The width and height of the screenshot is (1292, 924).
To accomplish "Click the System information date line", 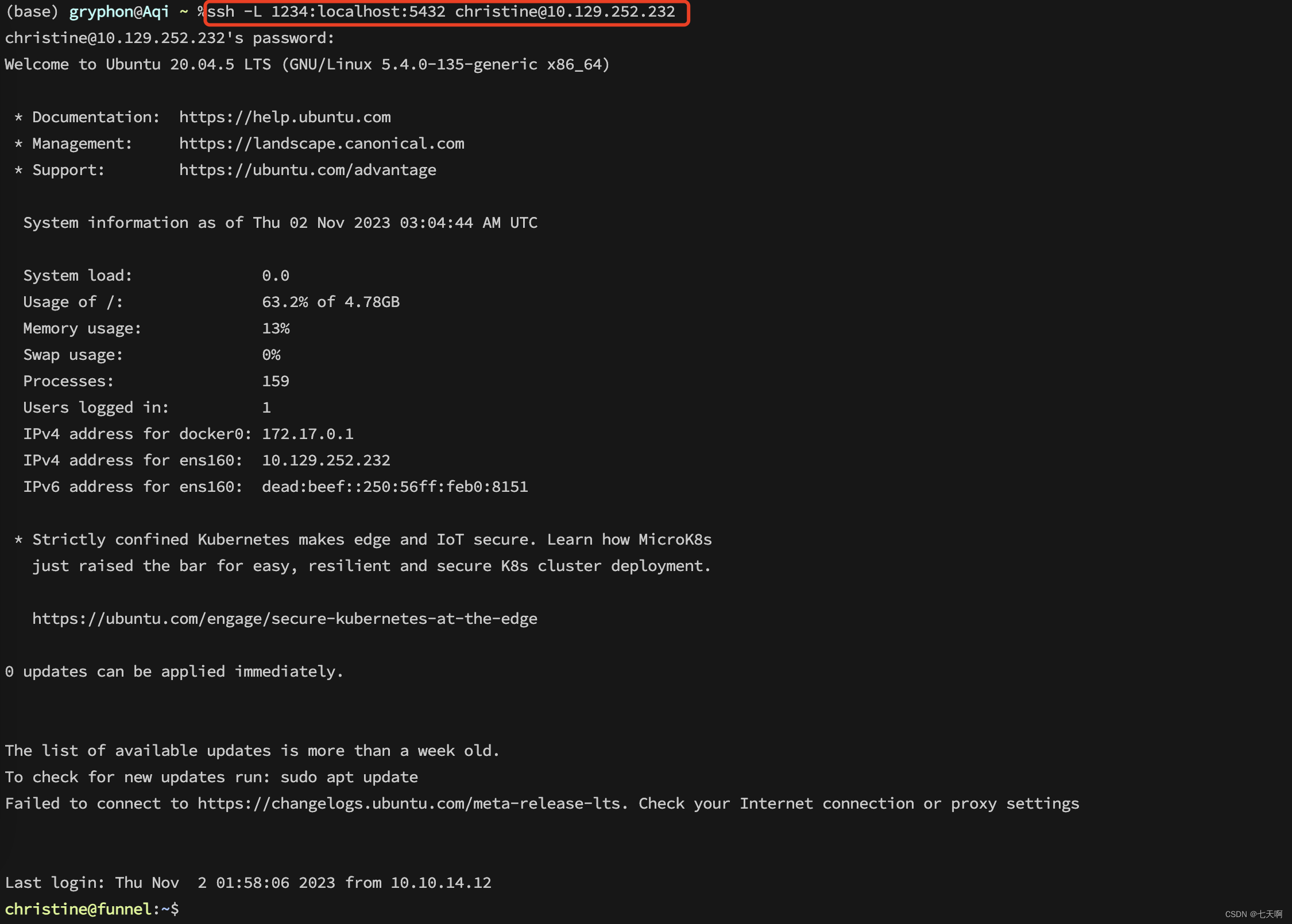I will (280, 223).
